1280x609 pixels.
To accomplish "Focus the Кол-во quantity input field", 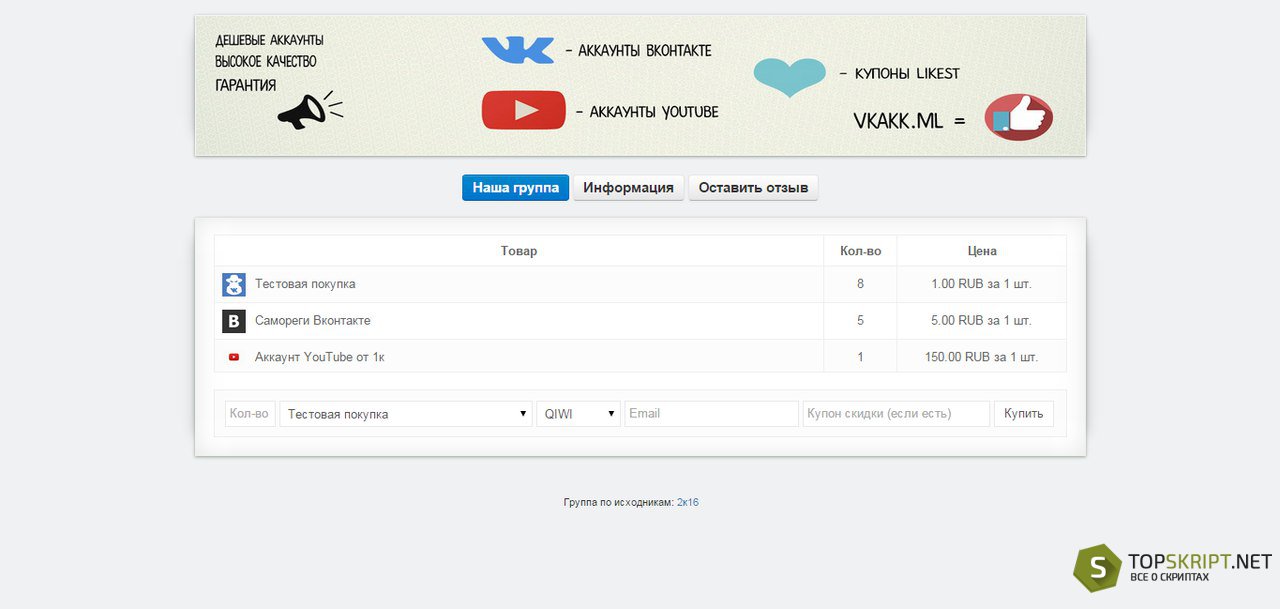I will coord(250,414).
